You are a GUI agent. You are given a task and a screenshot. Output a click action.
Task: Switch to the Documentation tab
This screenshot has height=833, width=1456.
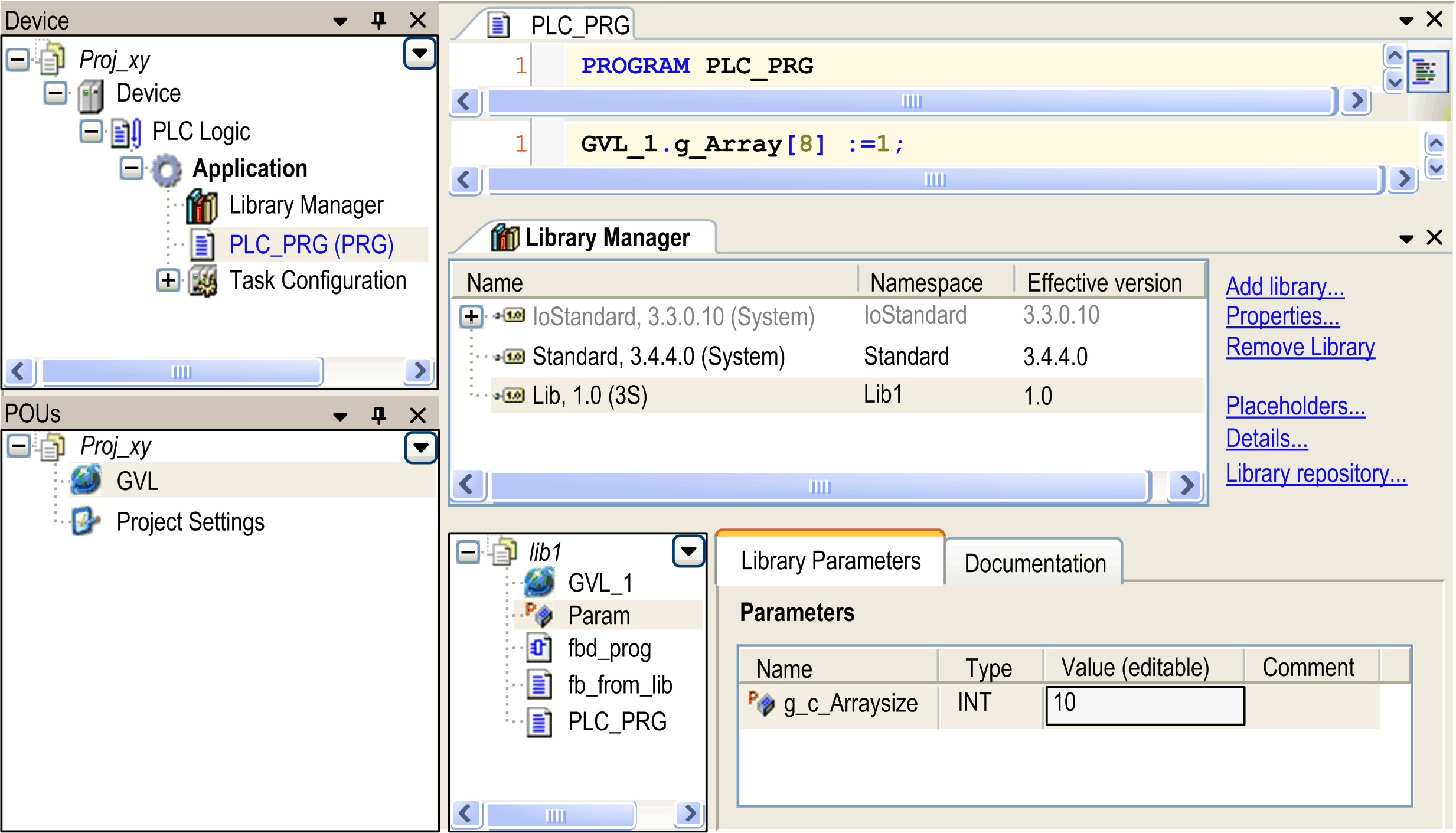tap(1034, 564)
